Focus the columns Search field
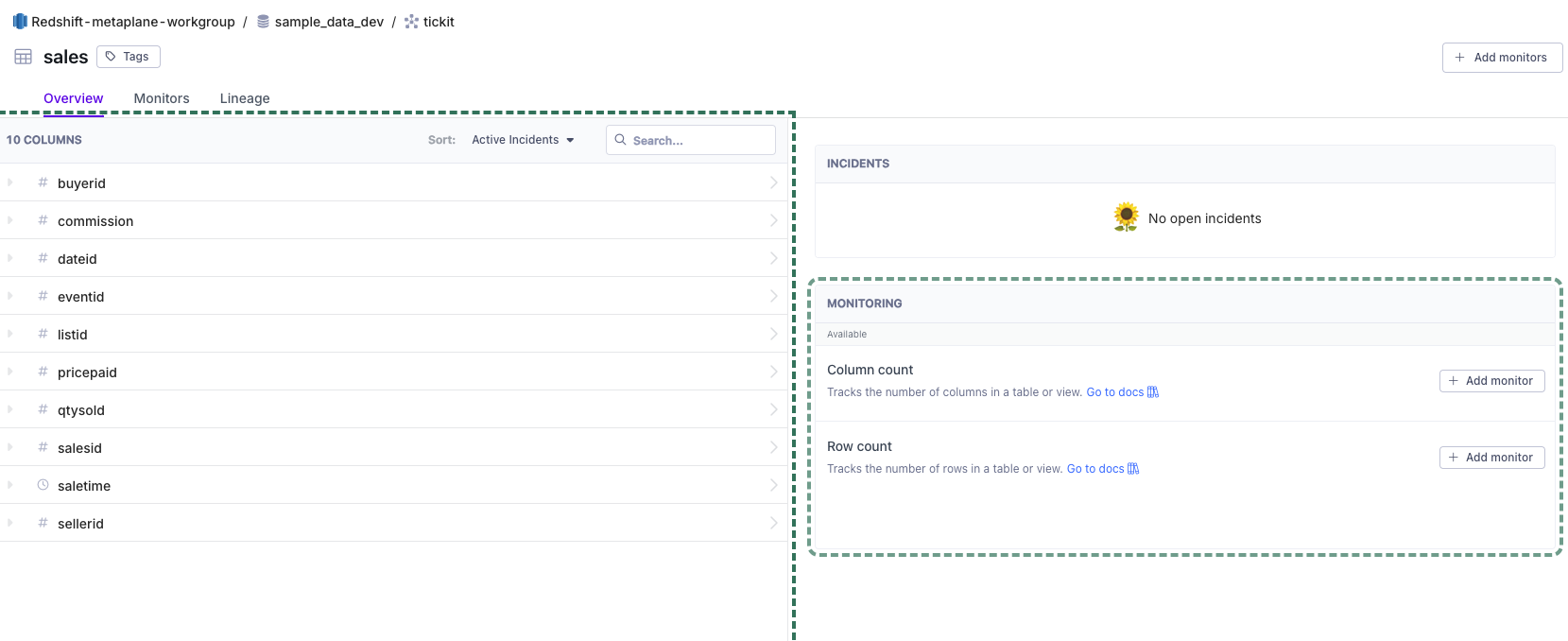The height and width of the screenshot is (641, 1568). click(691, 140)
